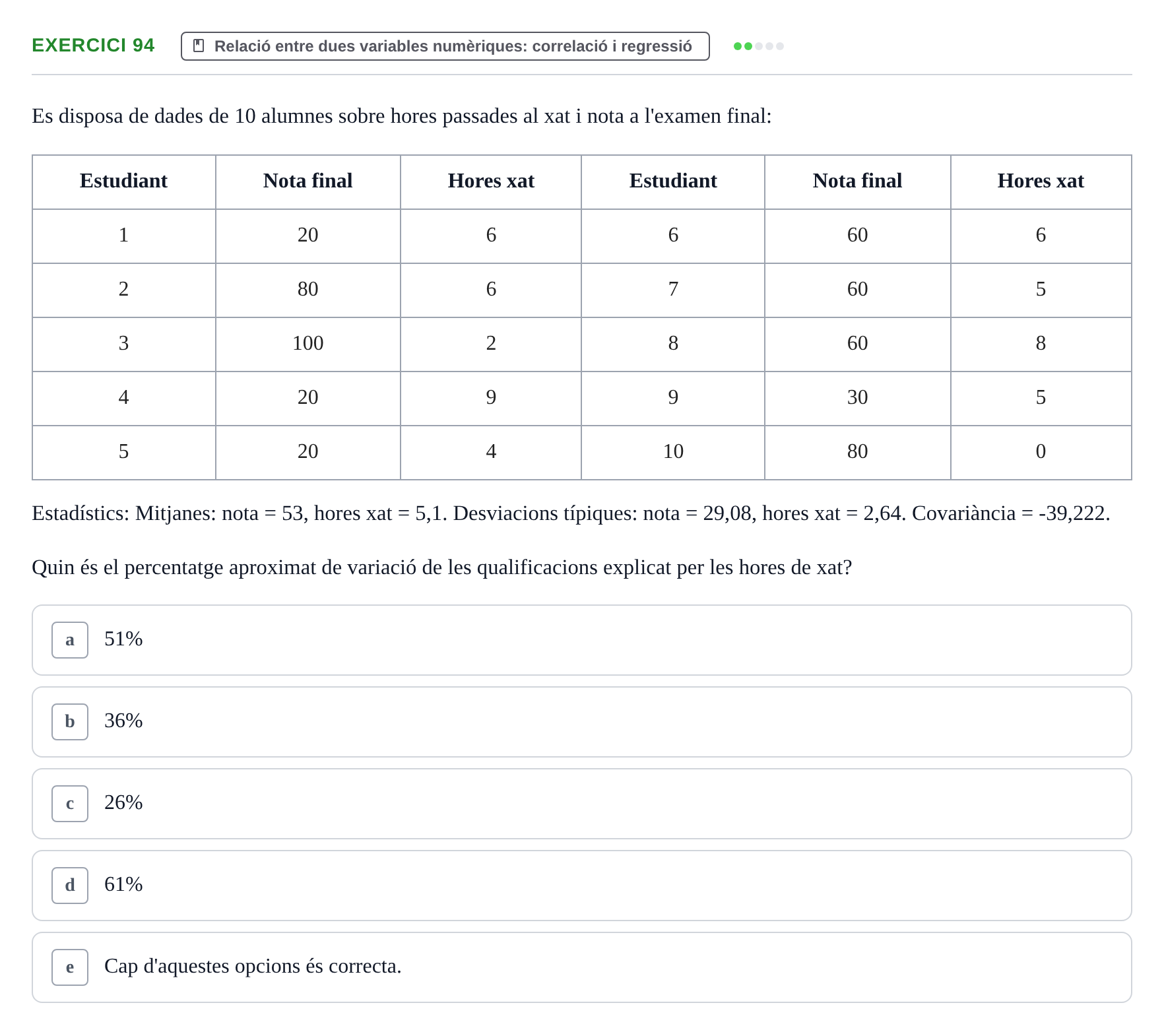This screenshot has width=1164, height=1036.
Task: Open the topic tag 'Relació entre dues variables numèriques'
Action: point(445,46)
